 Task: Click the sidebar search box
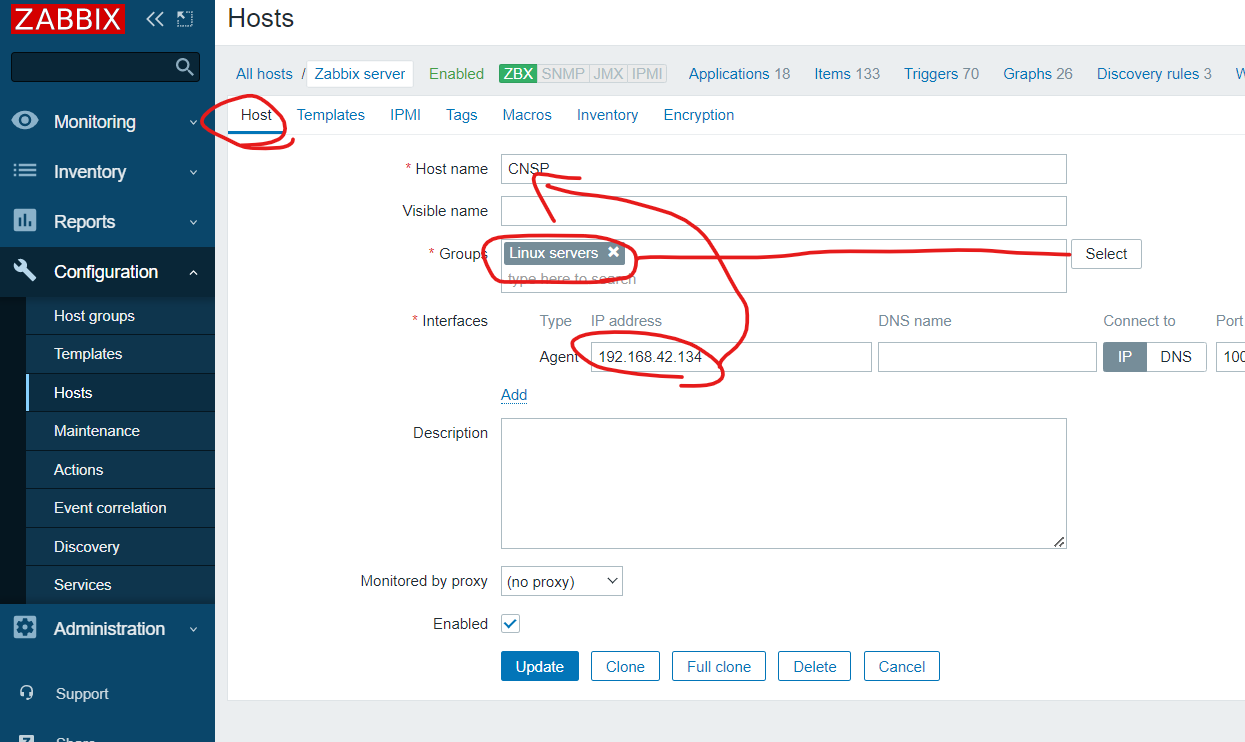point(105,67)
